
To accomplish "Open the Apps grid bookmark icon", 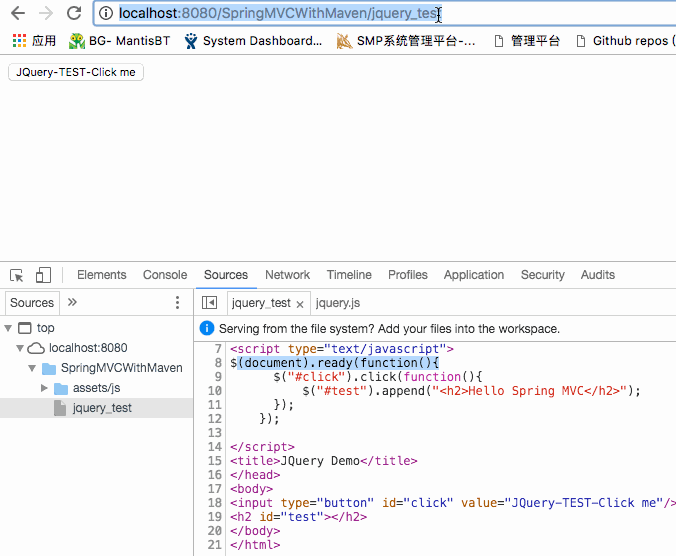I will 19,41.
